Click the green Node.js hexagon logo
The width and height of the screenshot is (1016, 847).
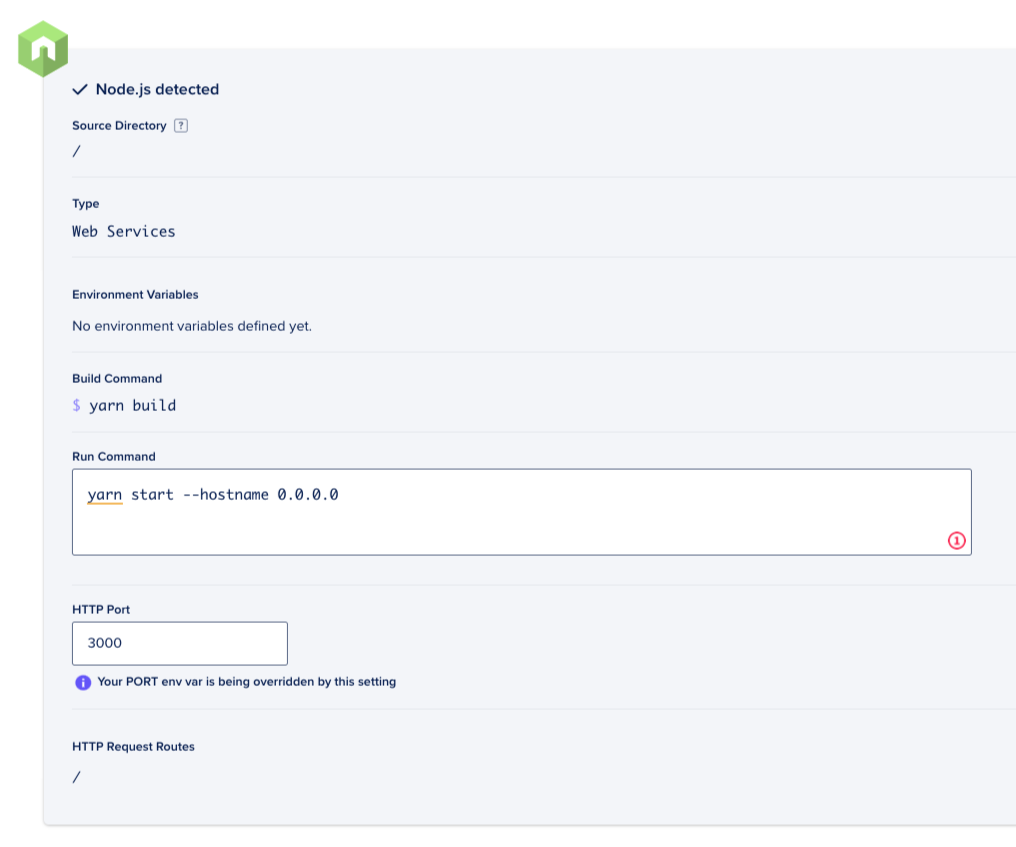tap(42, 47)
